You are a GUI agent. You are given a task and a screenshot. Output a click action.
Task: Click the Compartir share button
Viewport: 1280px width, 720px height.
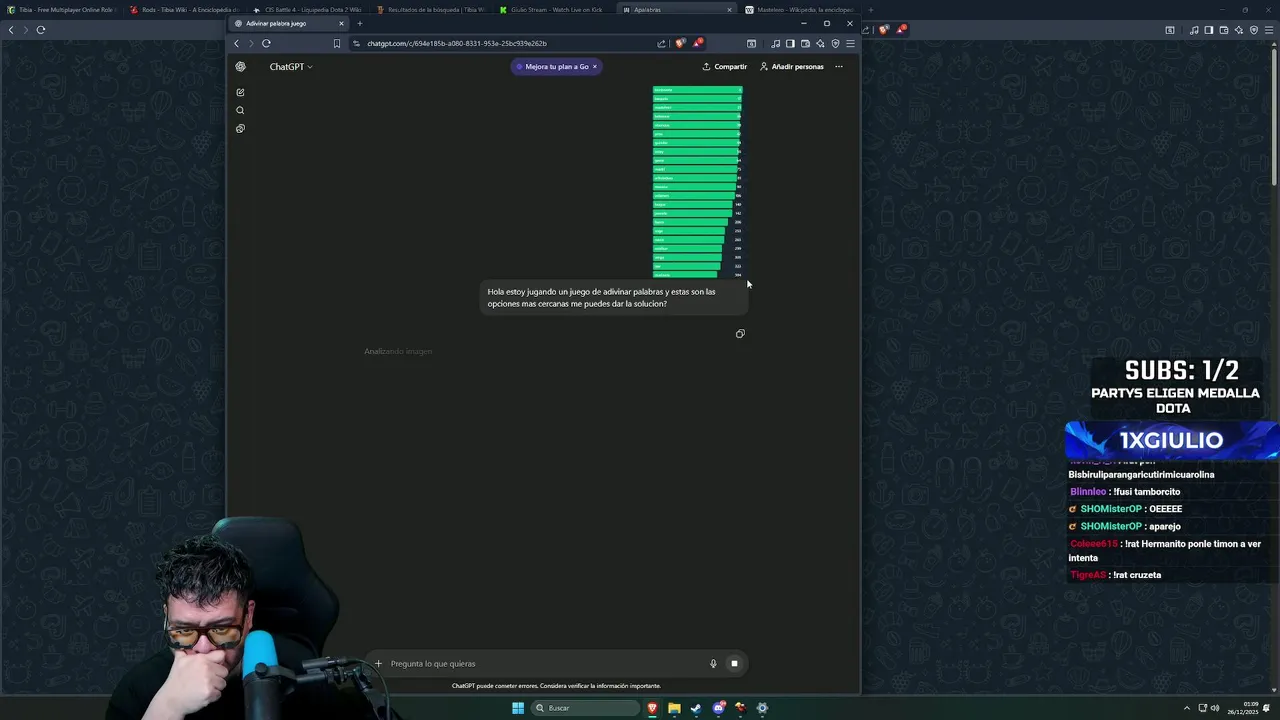click(725, 67)
